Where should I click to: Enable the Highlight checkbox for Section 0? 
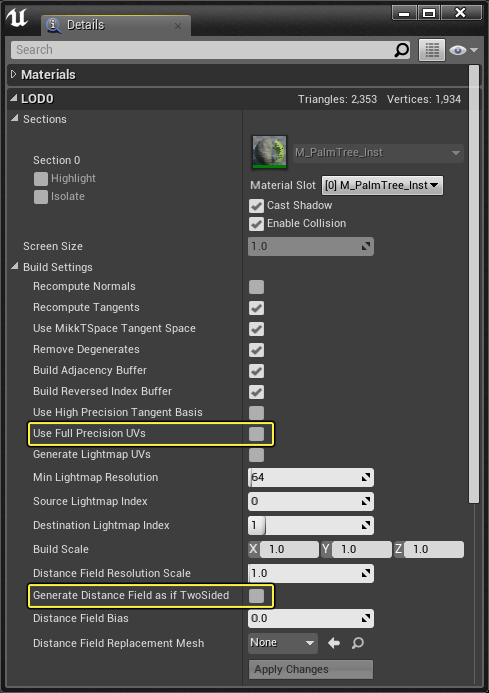41,179
